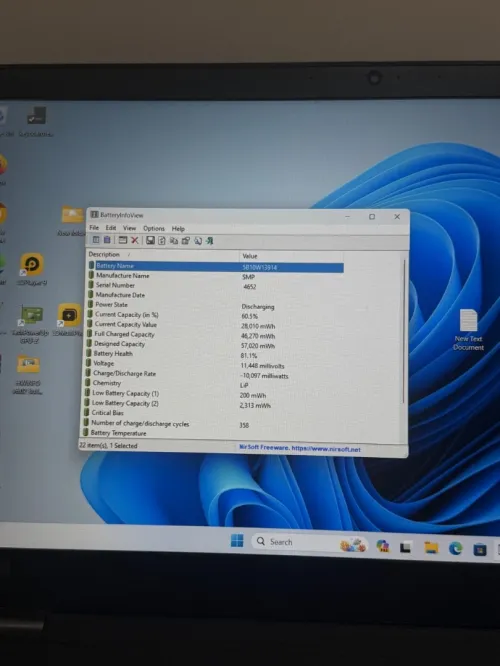Click the Copy selected items toolbar icon
The height and width of the screenshot is (666, 500).
click(x=174, y=241)
